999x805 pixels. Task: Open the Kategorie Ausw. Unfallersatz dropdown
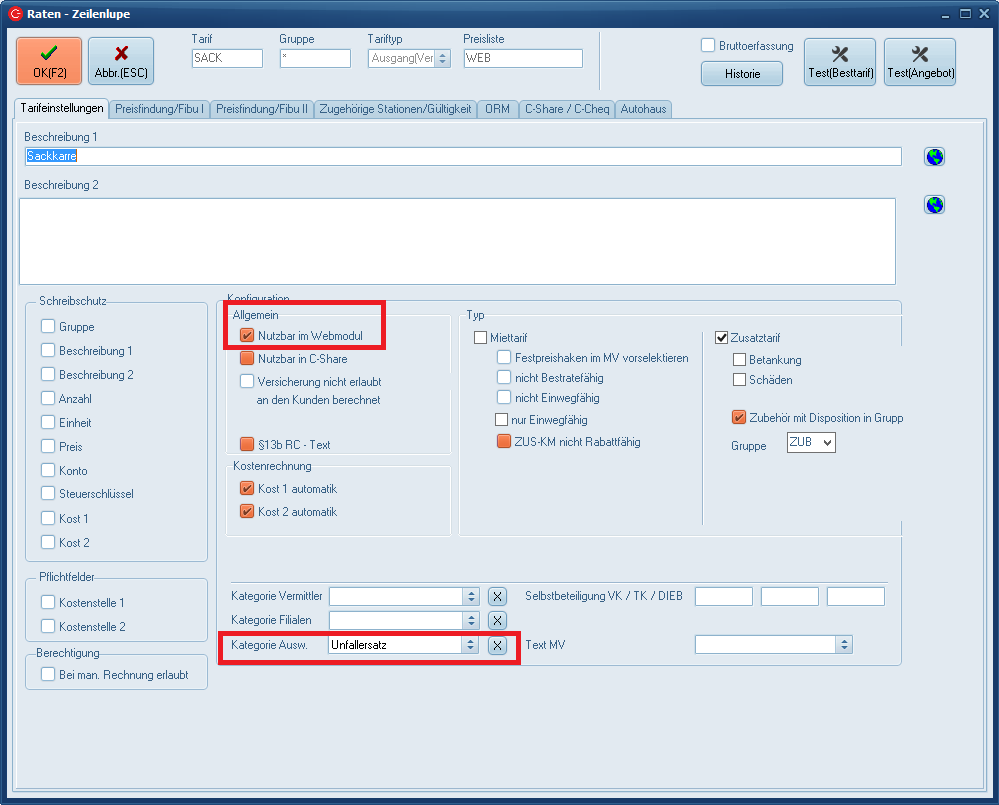click(x=470, y=645)
